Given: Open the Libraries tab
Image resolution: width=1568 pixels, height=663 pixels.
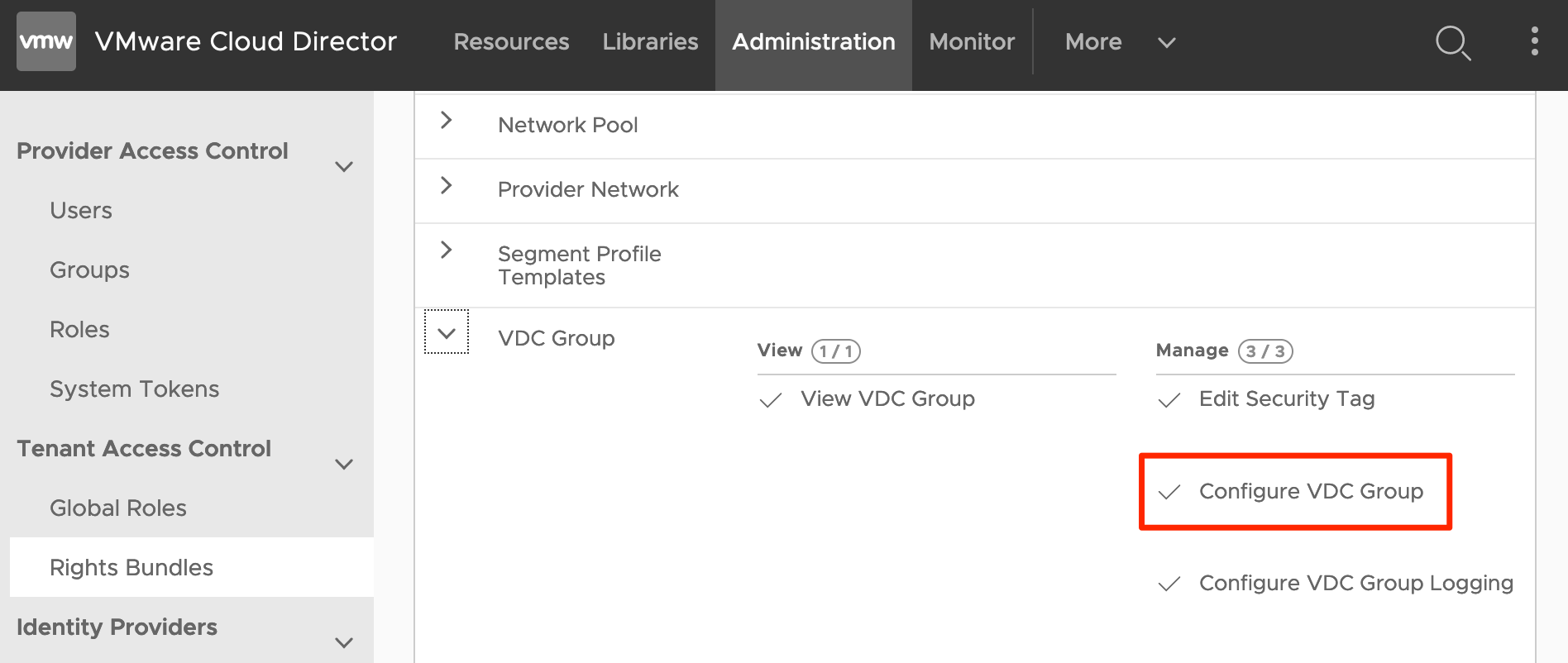Looking at the screenshot, I should pyautogui.click(x=650, y=42).
